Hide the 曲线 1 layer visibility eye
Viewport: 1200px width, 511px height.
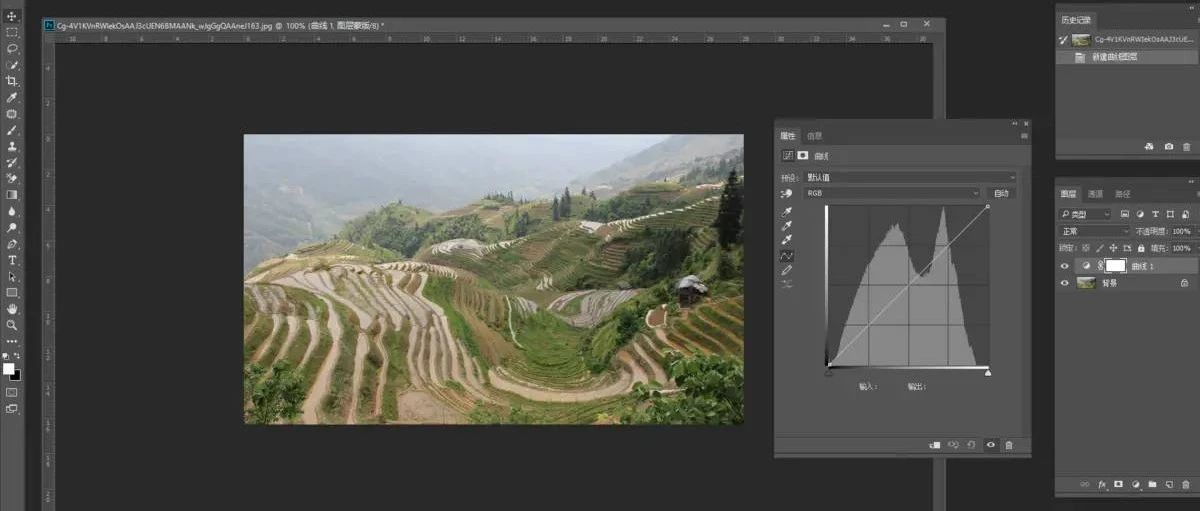1066,266
